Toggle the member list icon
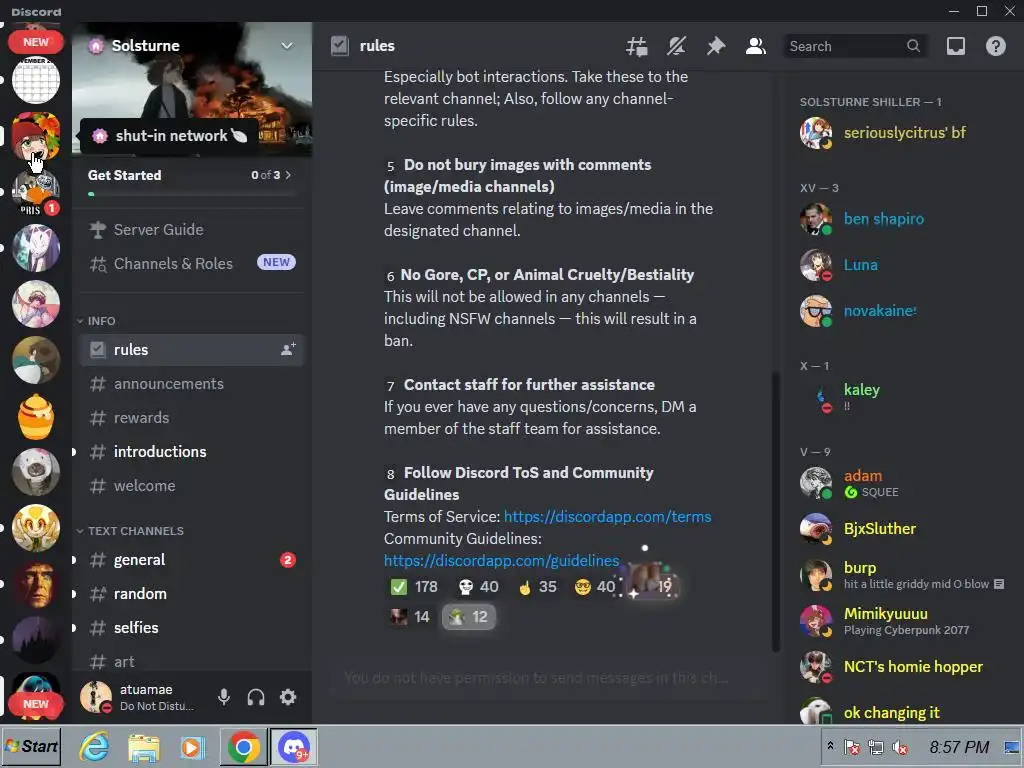The height and width of the screenshot is (768, 1024). (x=756, y=46)
